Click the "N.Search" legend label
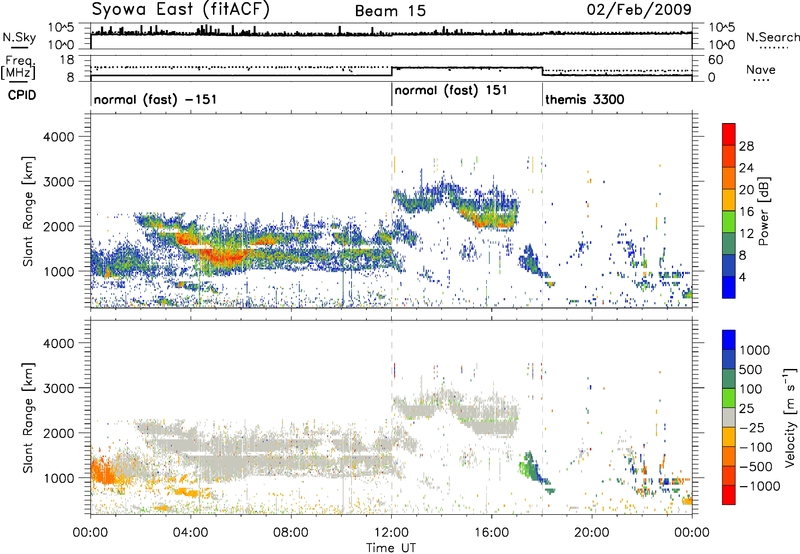Image resolution: width=800 pixels, height=554 pixels. coord(773,37)
